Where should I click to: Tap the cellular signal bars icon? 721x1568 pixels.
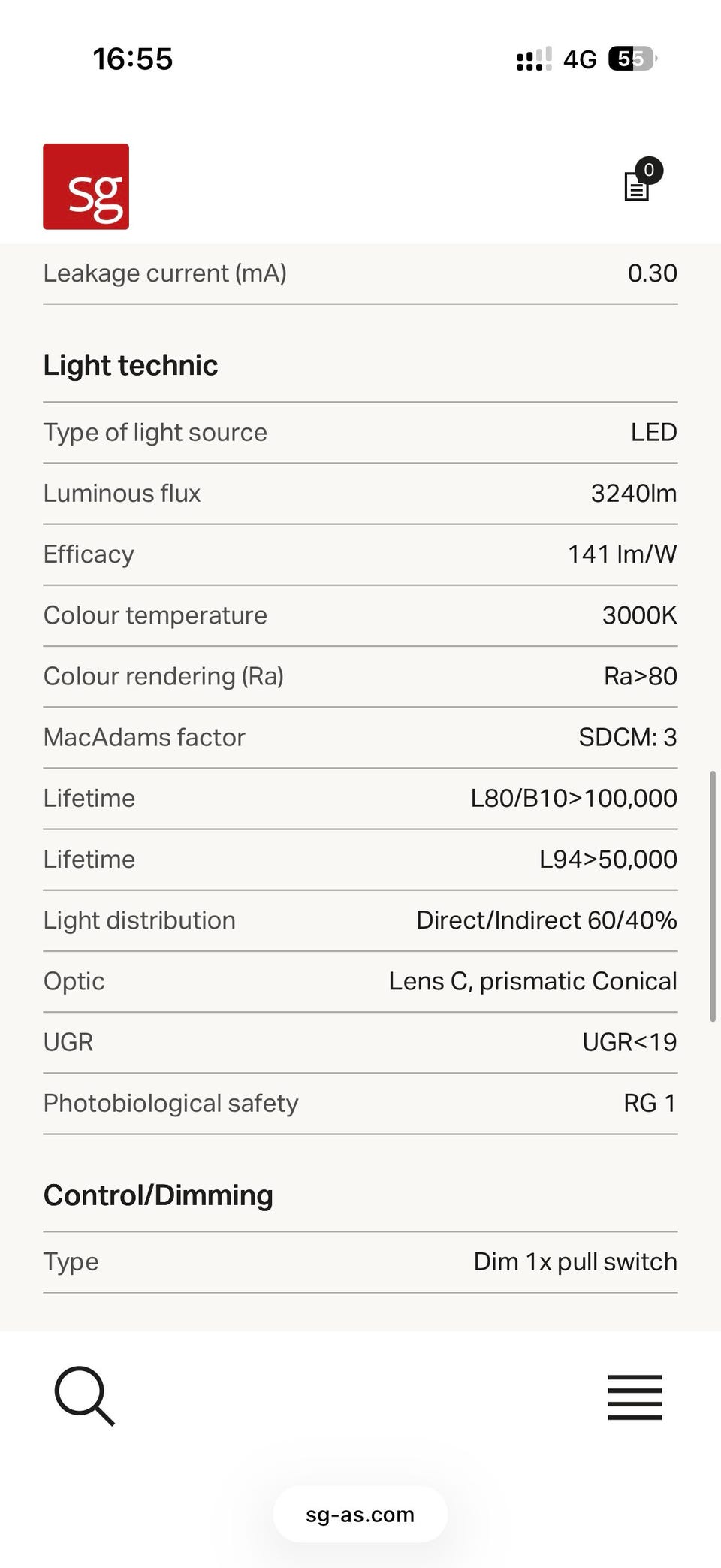click(x=534, y=59)
